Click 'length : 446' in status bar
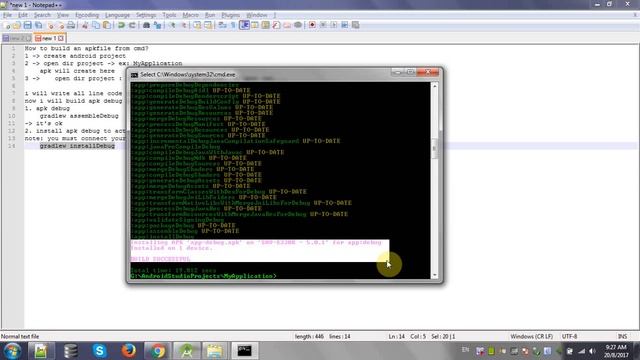This screenshot has width=640, height=360. tap(309, 337)
